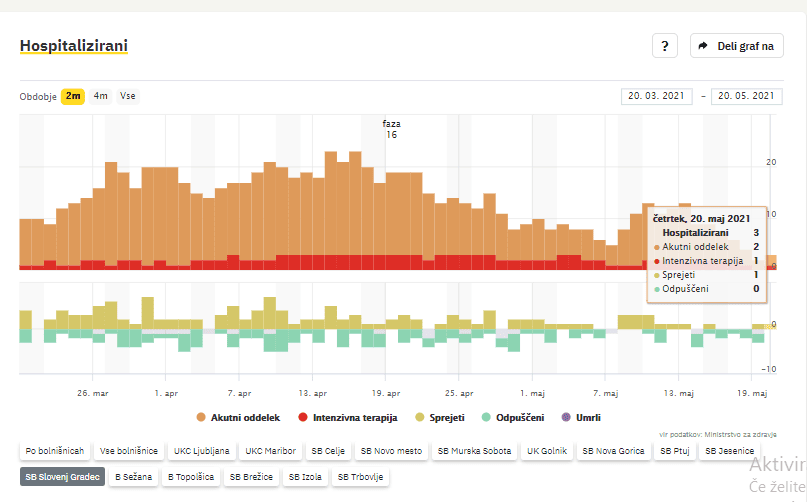Choose the Vse period option
Image resolution: width=807 pixels, height=502 pixels.
(128, 96)
